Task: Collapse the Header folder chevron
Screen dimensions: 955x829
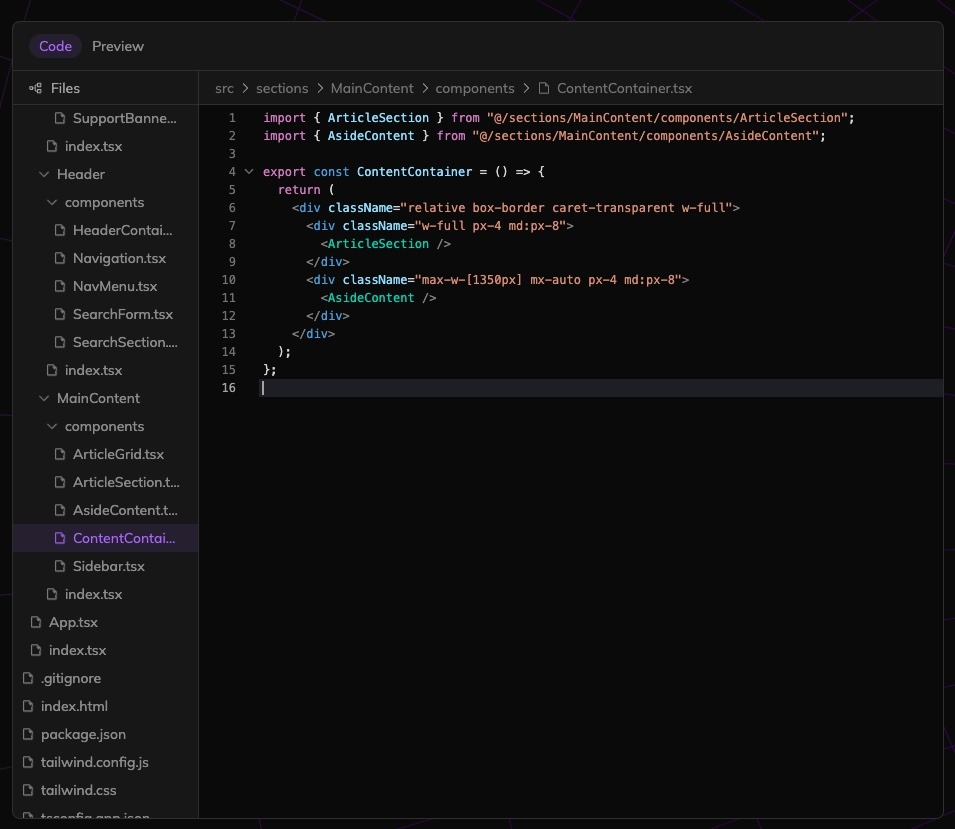Action: tap(44, 174)
